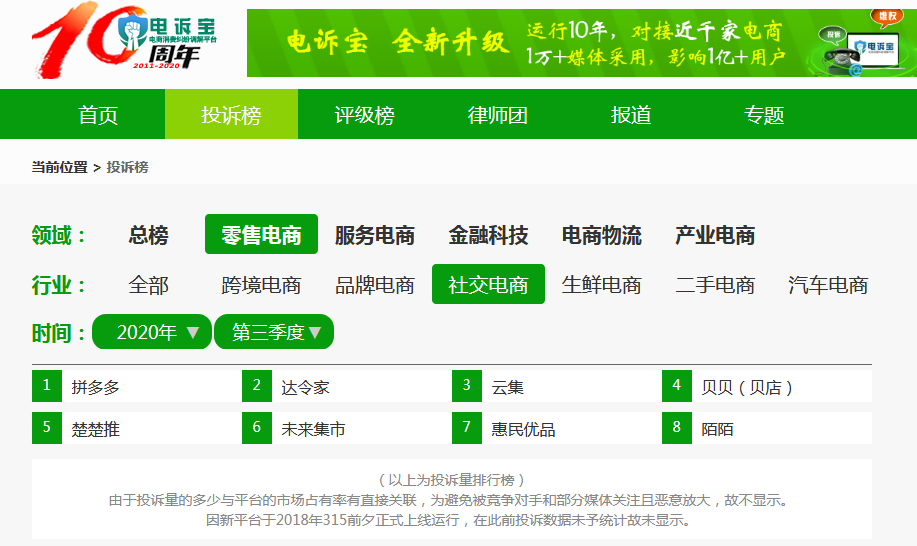Viewport: 917px width, 546px height.
Task: Click the green rank badge numbered 4
Action: coord(677,386)
